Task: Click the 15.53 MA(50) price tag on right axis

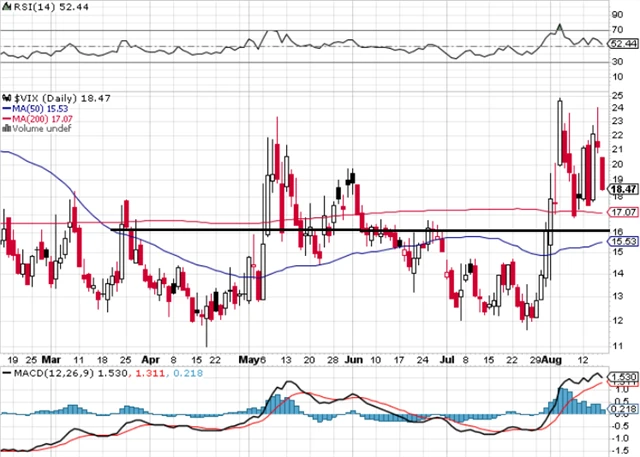Action: tap(623, 241)
